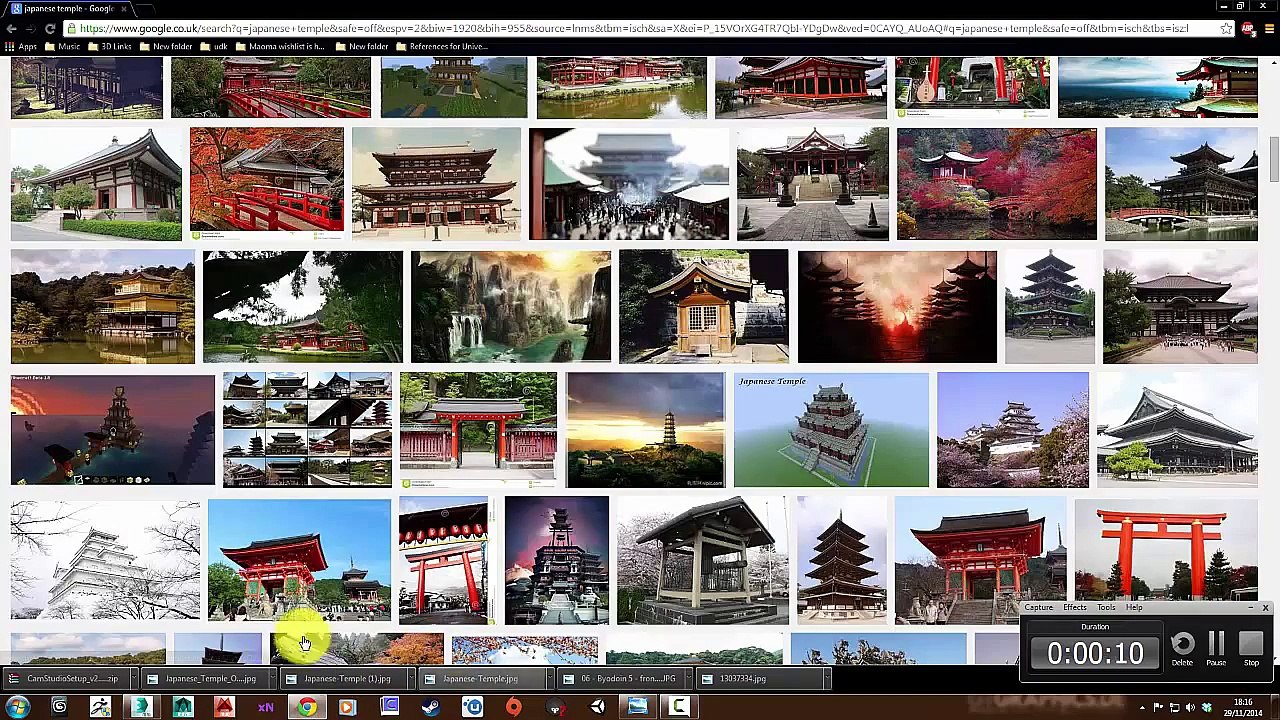Select the japanese temple browser tab
Screen dimensions: 1280x720
(x=68, y=8)
